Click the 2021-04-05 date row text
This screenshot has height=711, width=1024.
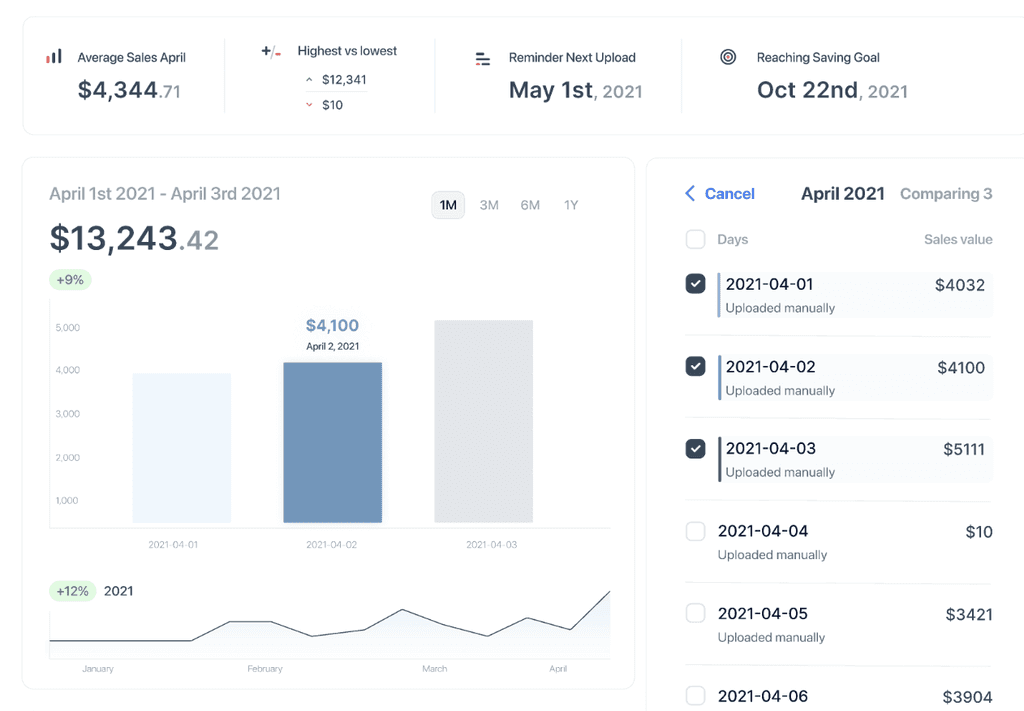click(x=763, y=614)
